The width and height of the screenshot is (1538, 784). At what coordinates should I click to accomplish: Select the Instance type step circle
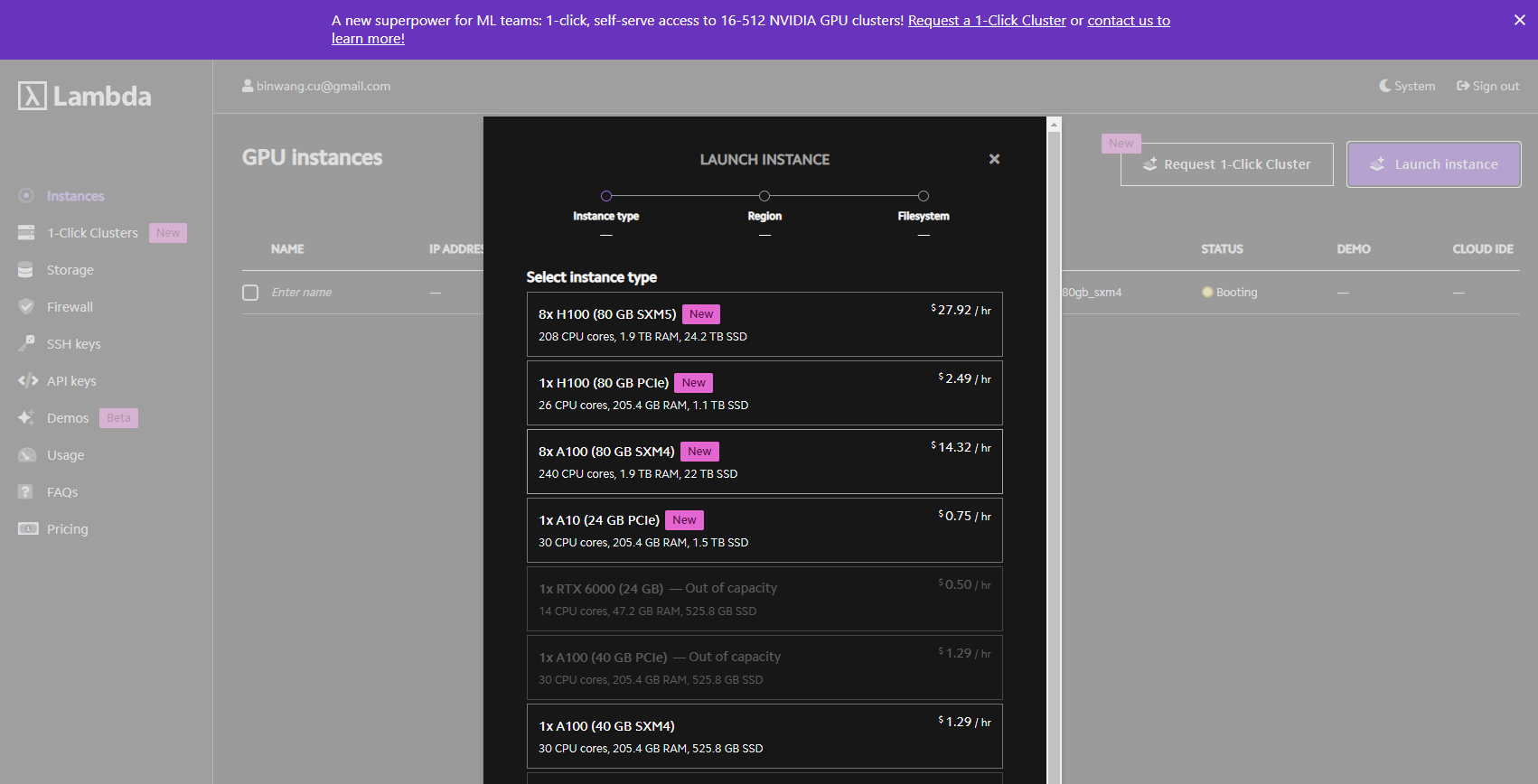point(606,196)
